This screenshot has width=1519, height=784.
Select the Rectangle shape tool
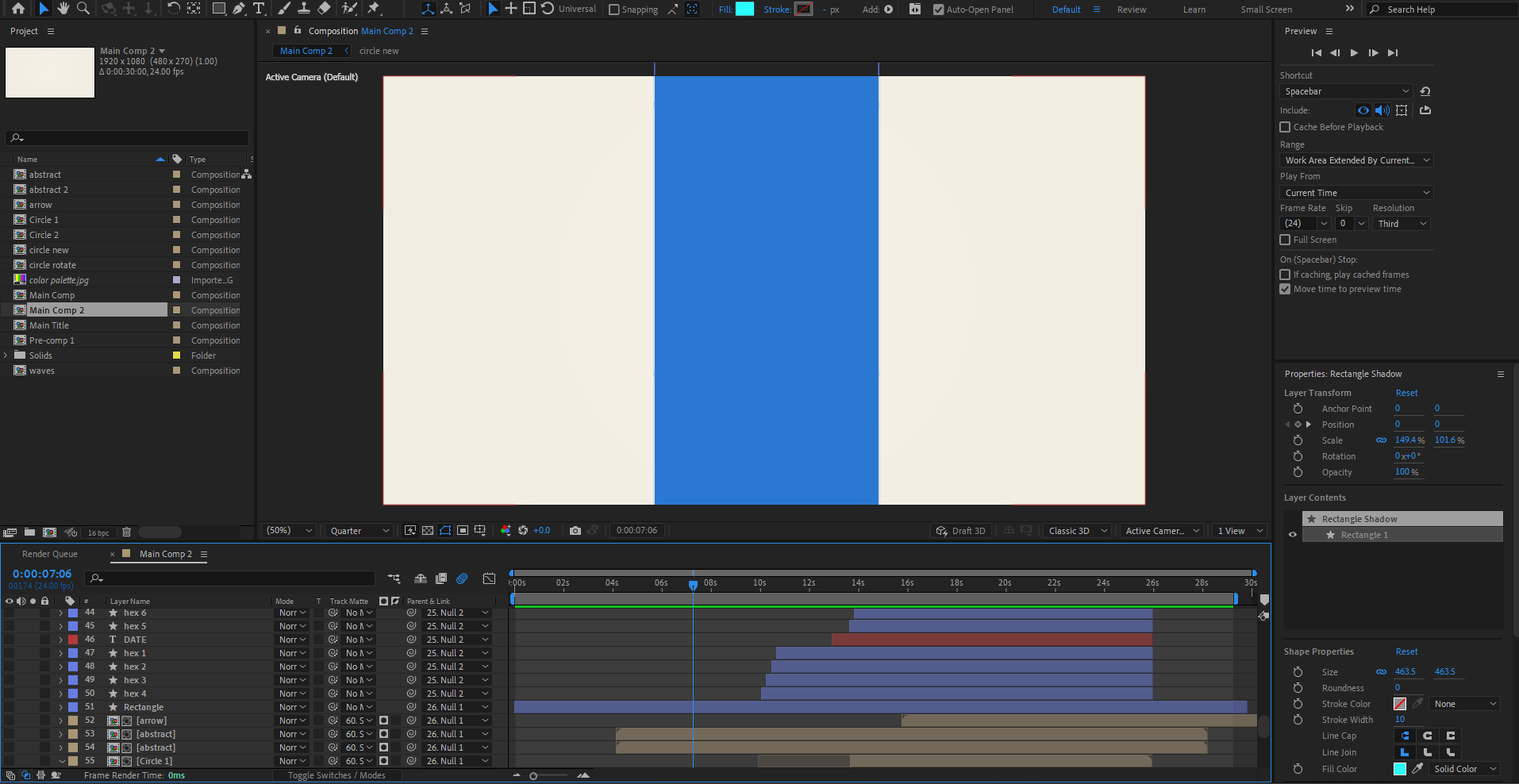tap(219, 9)
